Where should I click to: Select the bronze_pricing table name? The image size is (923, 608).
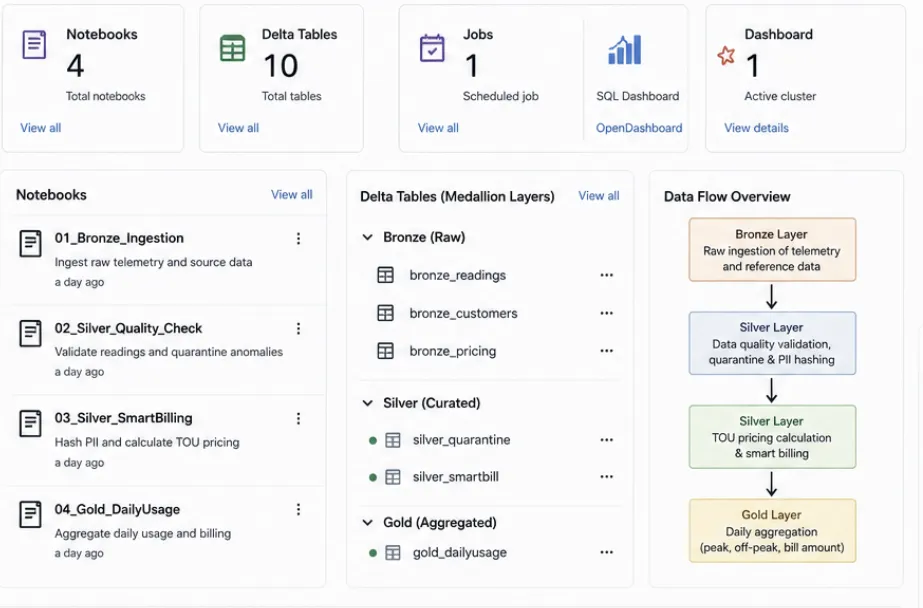click(453, 351)
